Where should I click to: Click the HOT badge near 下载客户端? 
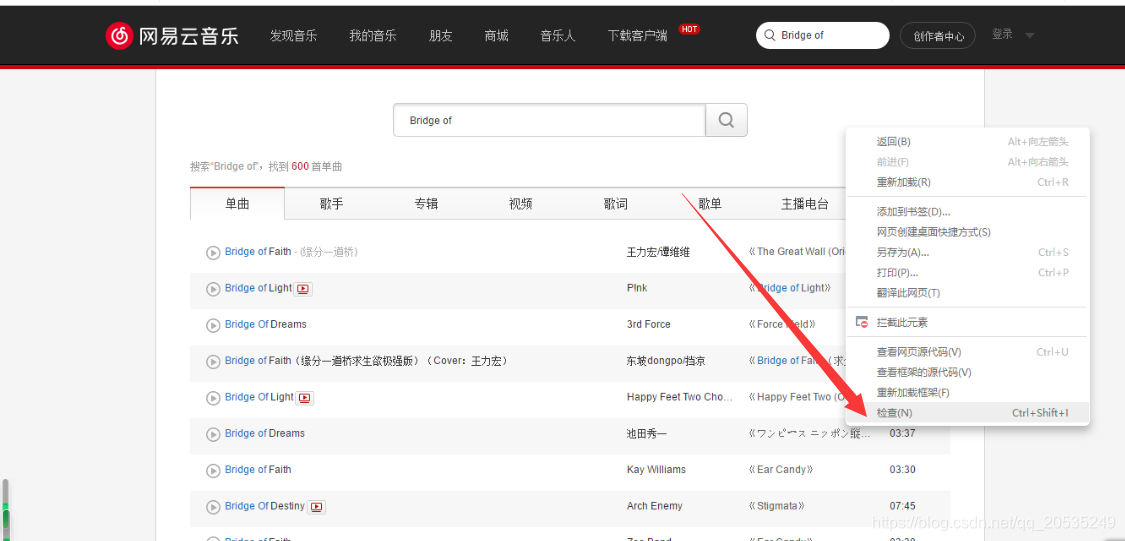[689, 29]
